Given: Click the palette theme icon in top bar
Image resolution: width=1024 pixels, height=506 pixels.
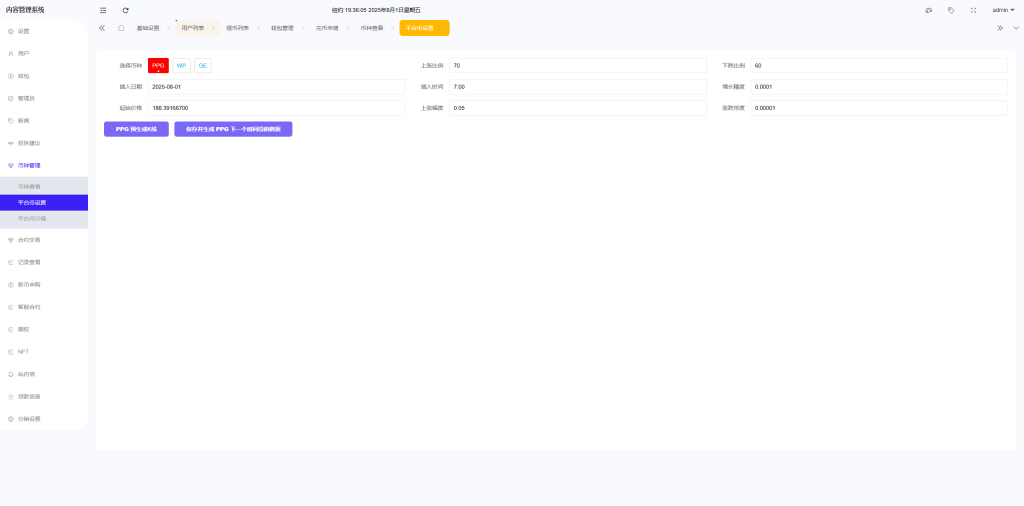Looking at the screenshot, I should [x=928, y=10].
